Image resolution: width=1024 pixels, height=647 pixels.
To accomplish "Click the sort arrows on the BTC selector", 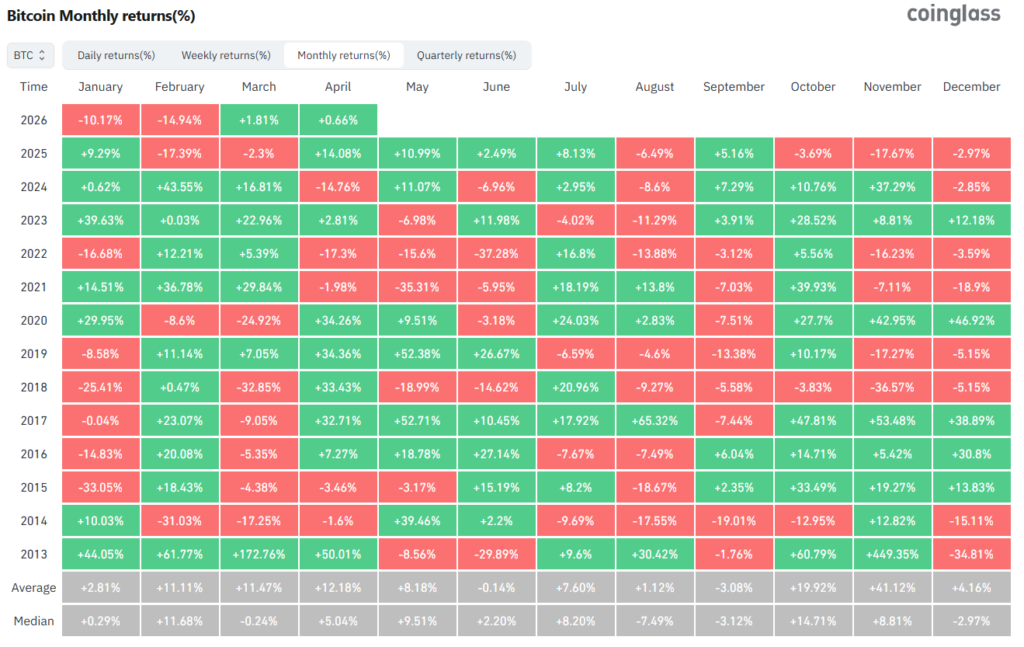I will tap(43, 55).
